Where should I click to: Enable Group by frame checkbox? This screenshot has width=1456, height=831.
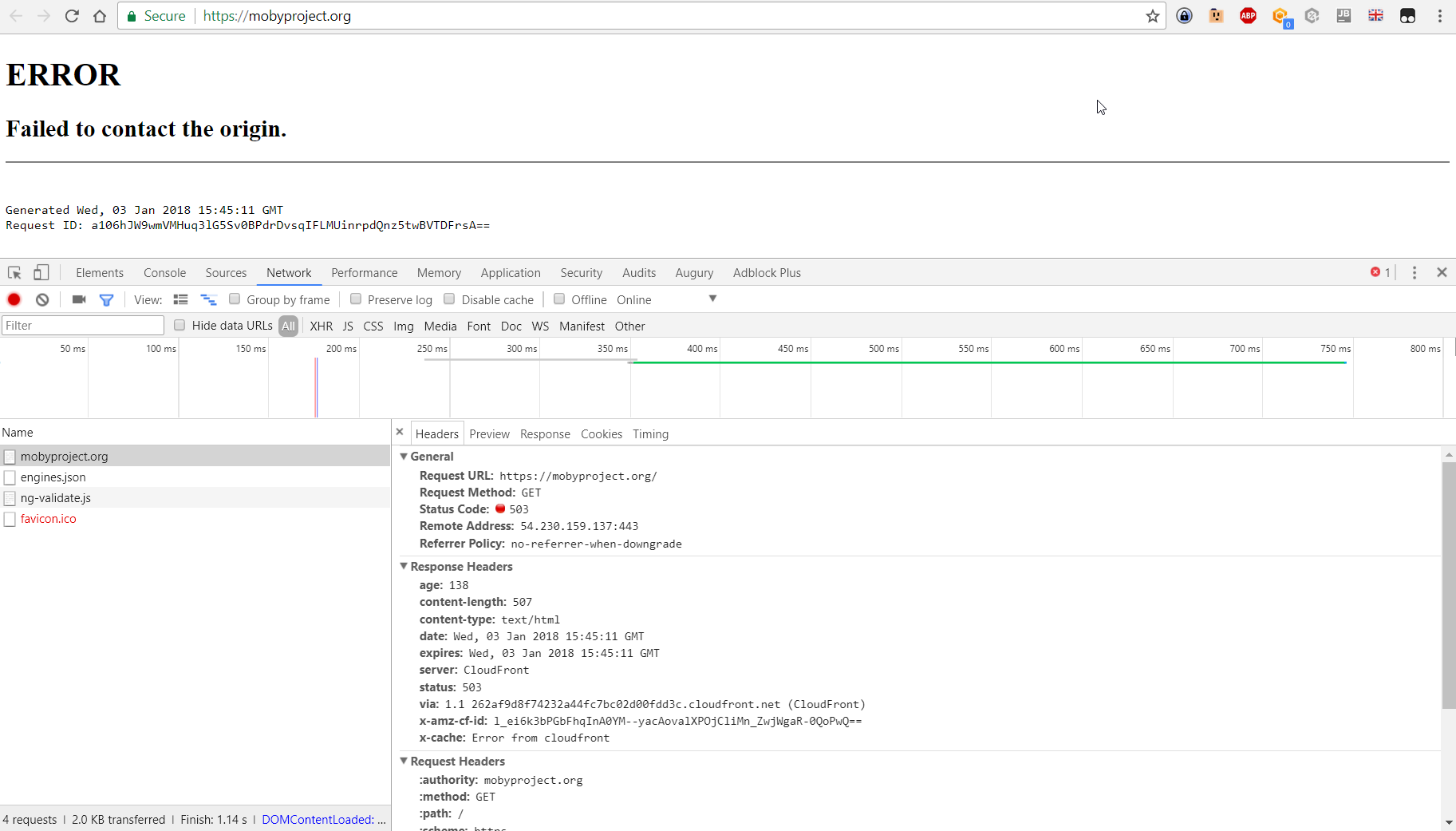pyautogui.click(x=235, y=299)
